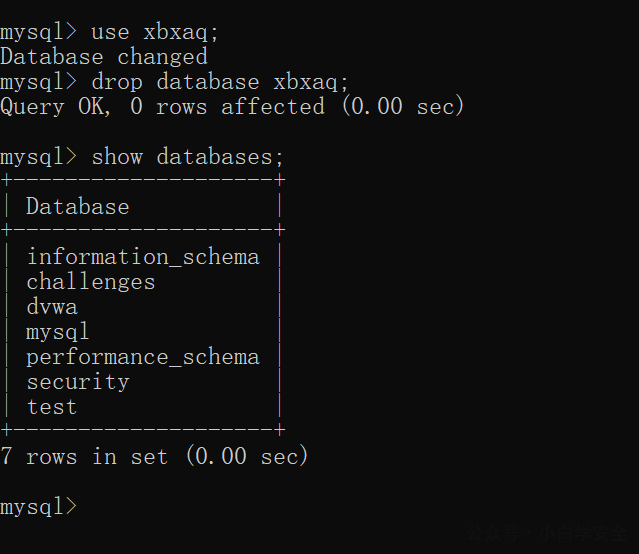Select the performance_schema row
This screenshot has height=554, width=639.
(x=143, y=358)
